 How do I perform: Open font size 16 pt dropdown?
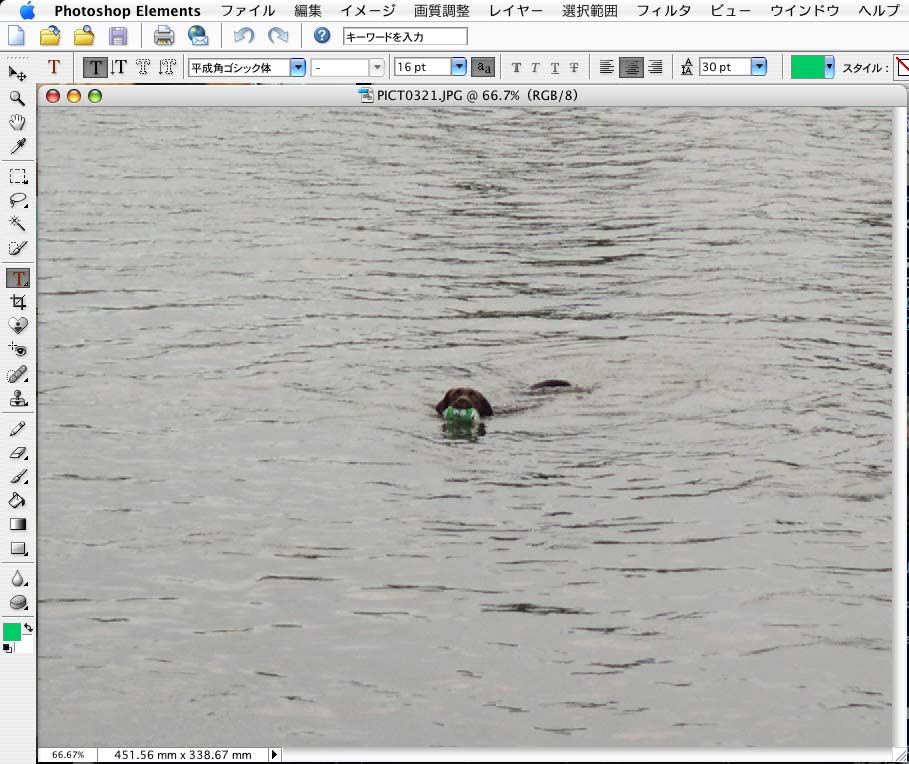point(459,67)
